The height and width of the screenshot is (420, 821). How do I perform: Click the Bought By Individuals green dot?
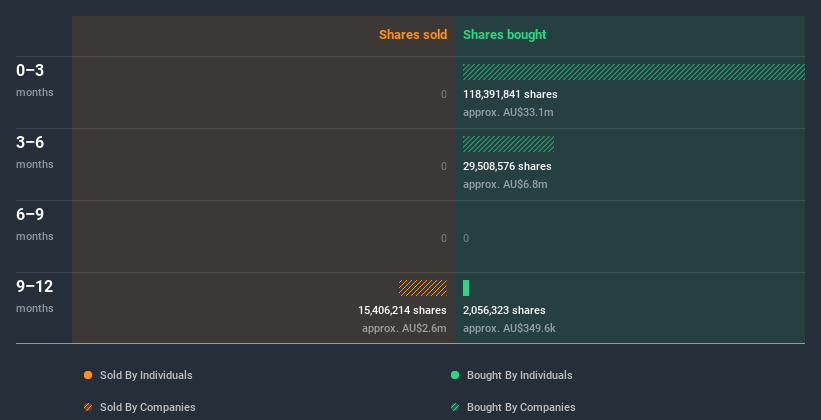tap(455, 375)
